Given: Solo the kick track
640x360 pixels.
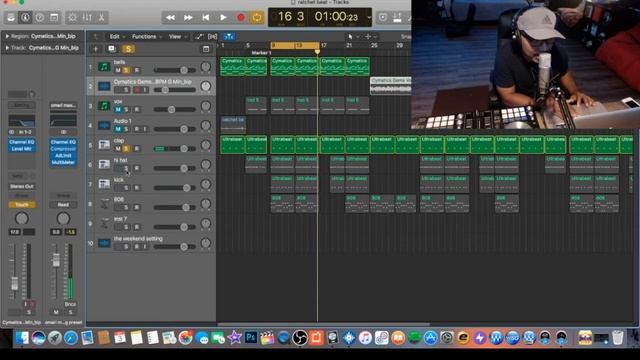Looking at the screenshot, I should click(x=126, y=188).
